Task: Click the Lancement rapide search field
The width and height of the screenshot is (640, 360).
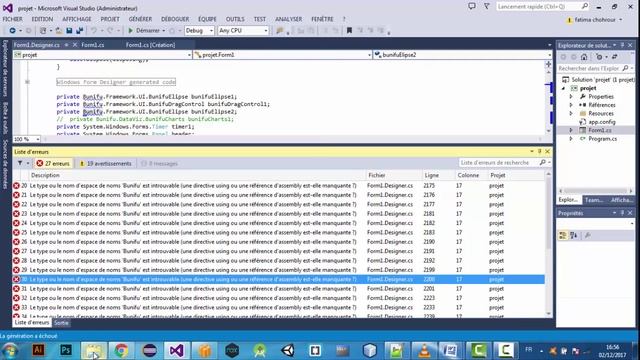Action: [543, 7]
